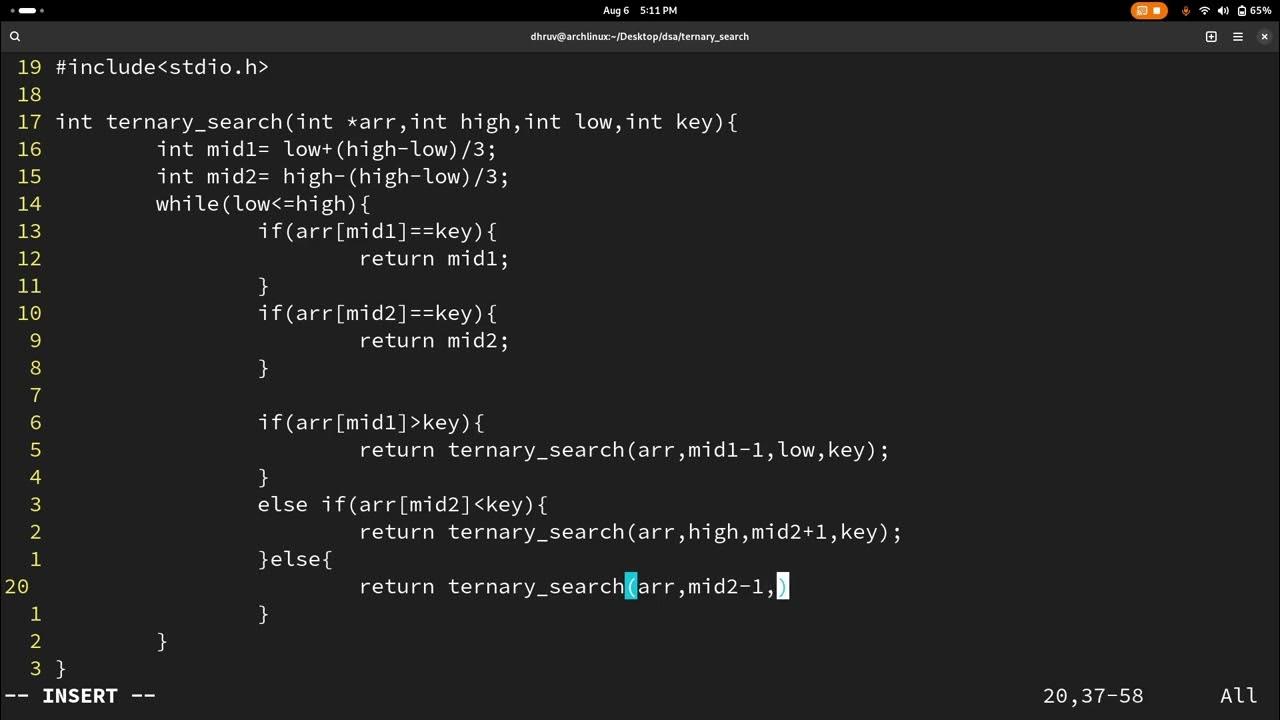This screenshot has height=720, width=1280.
Task: Click the highlighted opening parenthesis on current line
Action: pos(631,586)
